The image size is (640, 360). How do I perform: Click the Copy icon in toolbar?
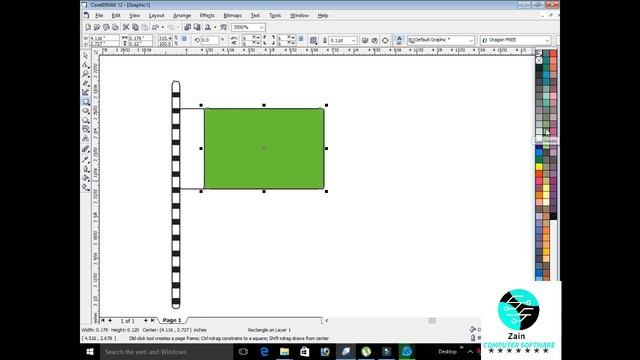pyautogui.click(x=135, y=27)
